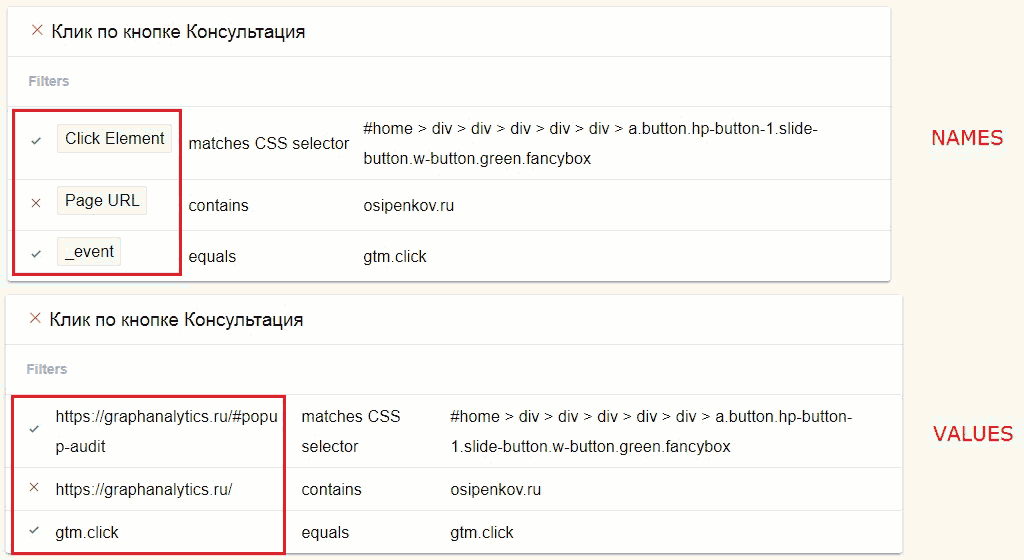Viewport: 1024px width, 560px height.
Task: Click X icon next to Page URL
Action: pos(36,203)
